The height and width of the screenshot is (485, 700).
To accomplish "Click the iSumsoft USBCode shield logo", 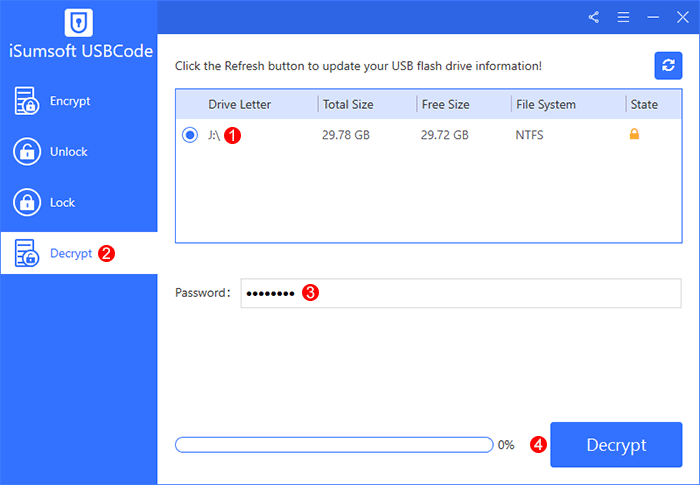I will (79, 22).
